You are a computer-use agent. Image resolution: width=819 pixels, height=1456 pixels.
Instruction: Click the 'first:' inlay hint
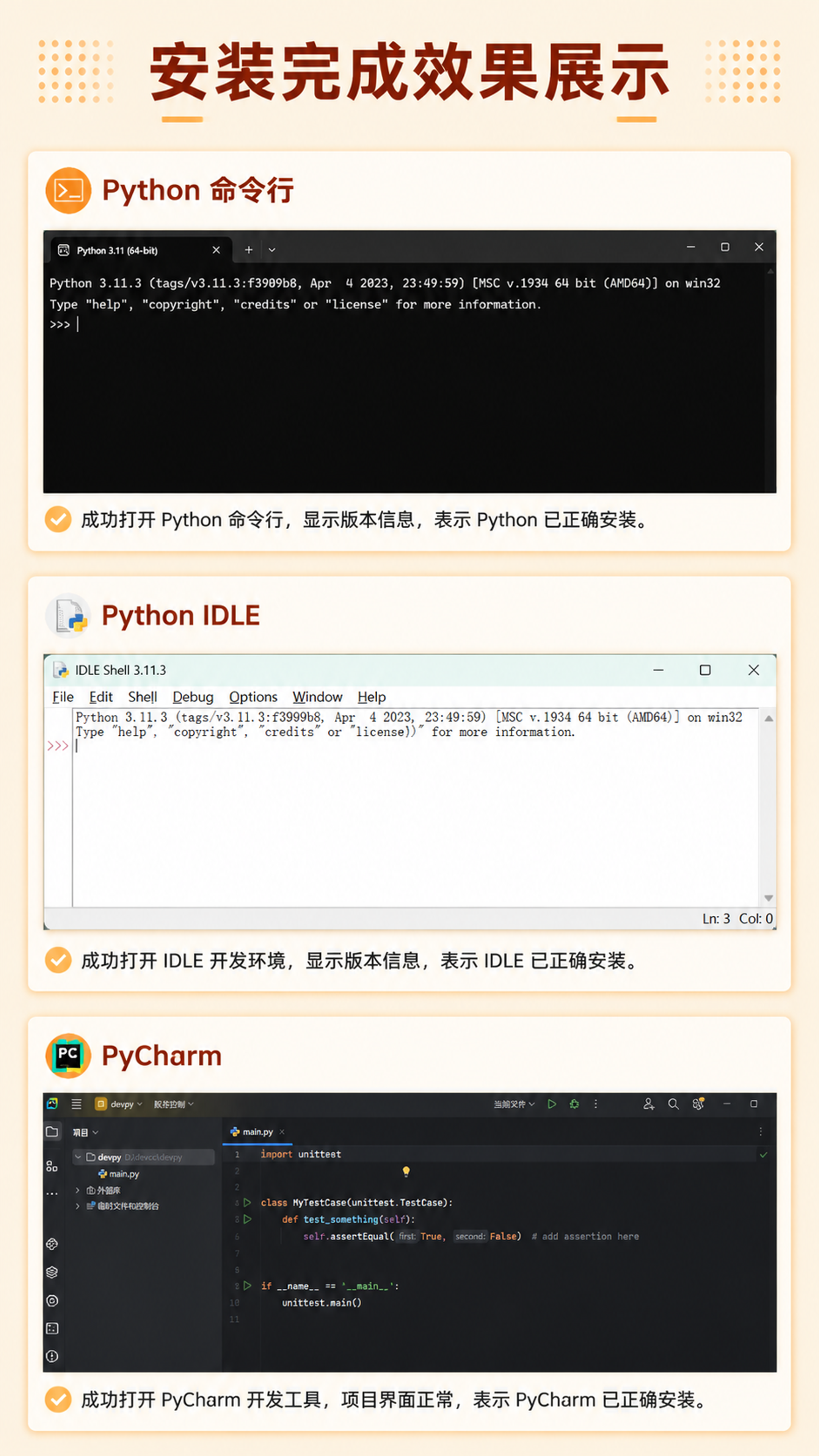pyautogui.click(x=407, y=1237)
